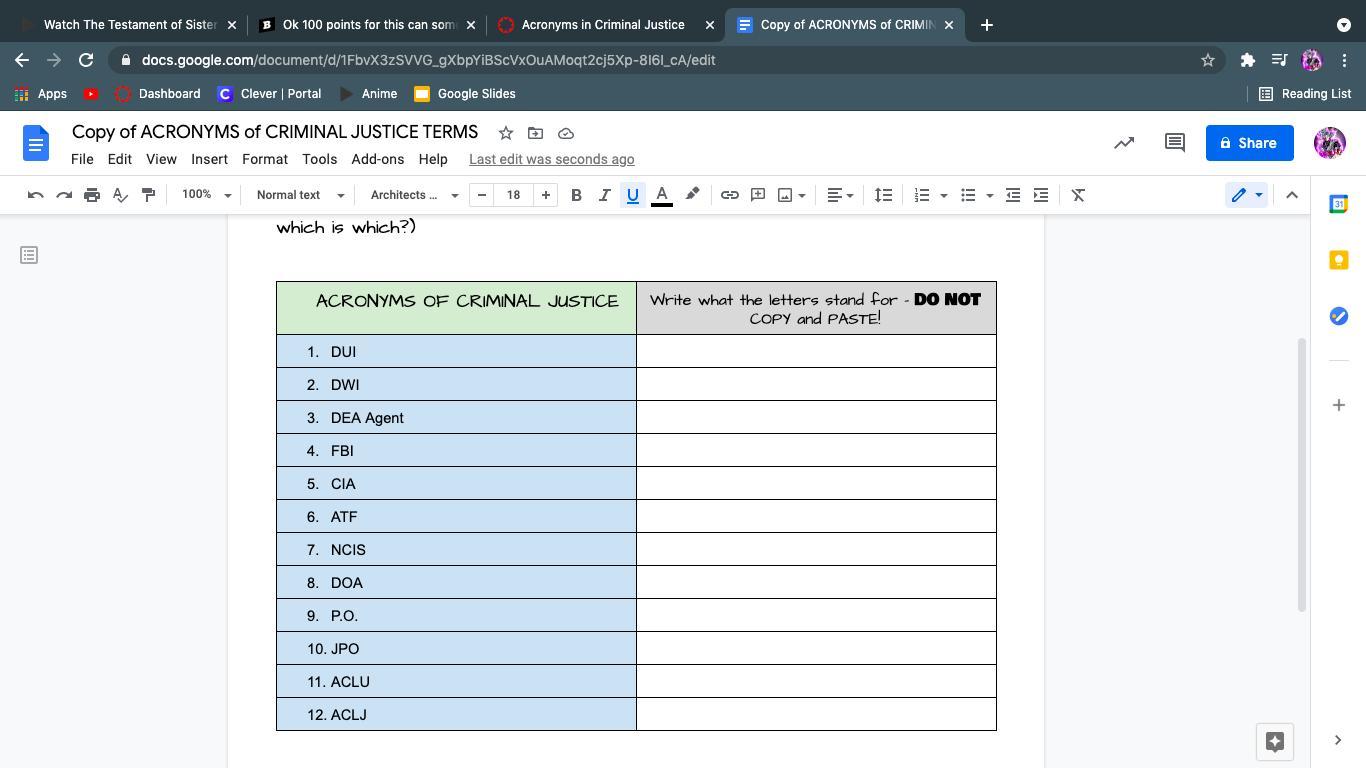Switch to Acronyms in Criminal Justice tab
The height and width of the screenshot is (768, 1366).
(x=602, y=25)
